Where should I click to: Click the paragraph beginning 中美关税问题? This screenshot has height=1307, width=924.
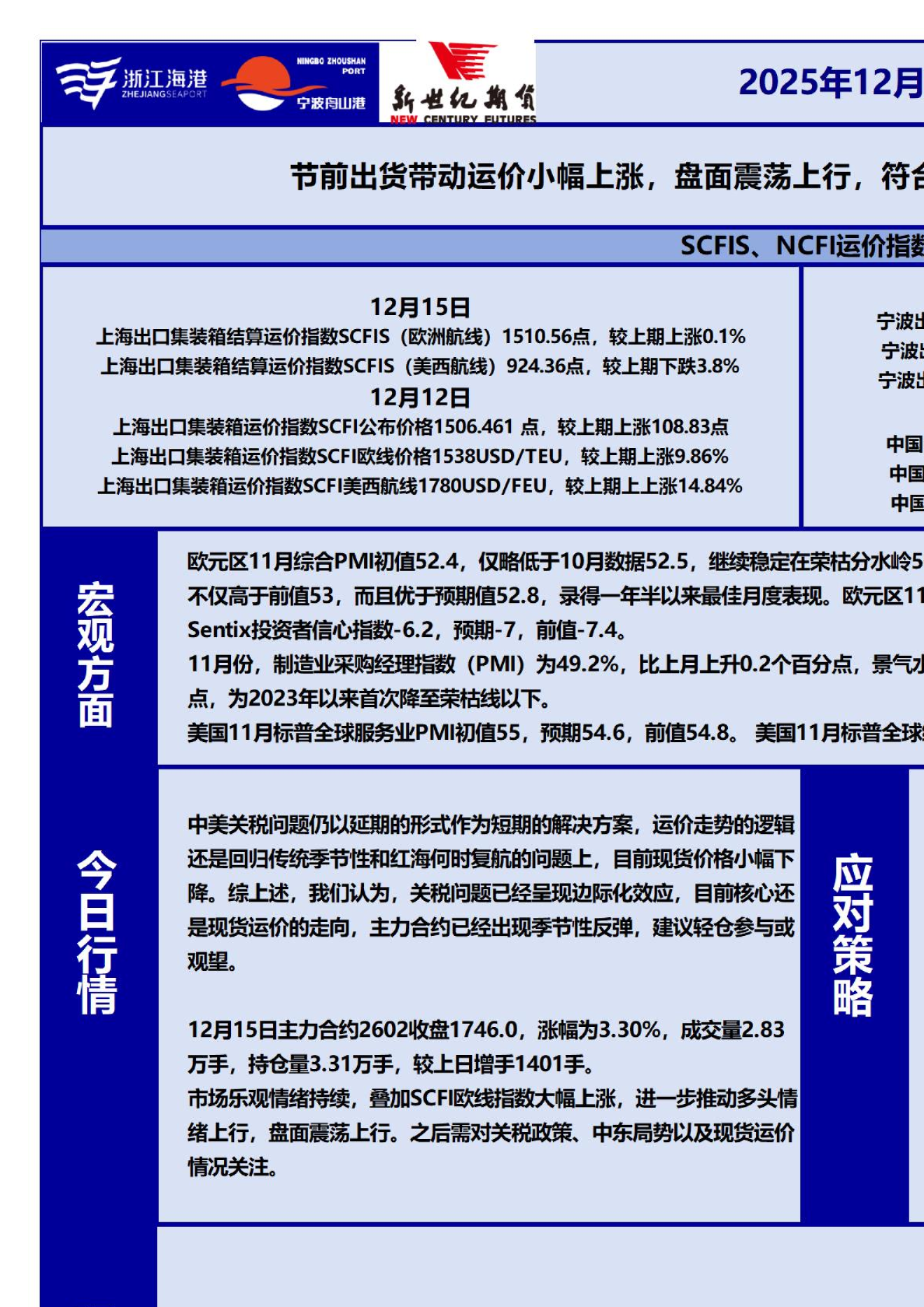[x=490, y=892]
